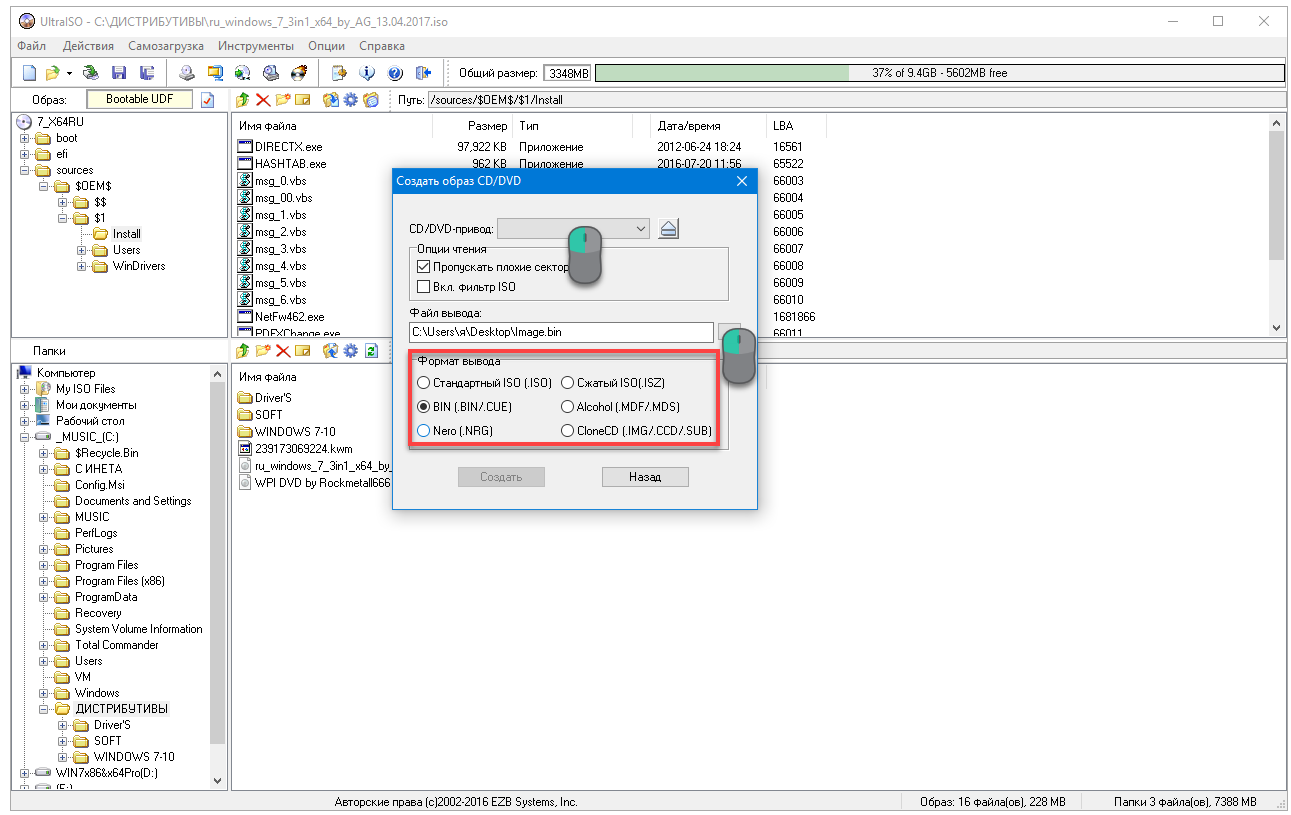Viewport: 1291px width, 815px height.
Task: Expand the WinDrivers folder in image tree
Action: pyautogui.click(x=82, y=266)
